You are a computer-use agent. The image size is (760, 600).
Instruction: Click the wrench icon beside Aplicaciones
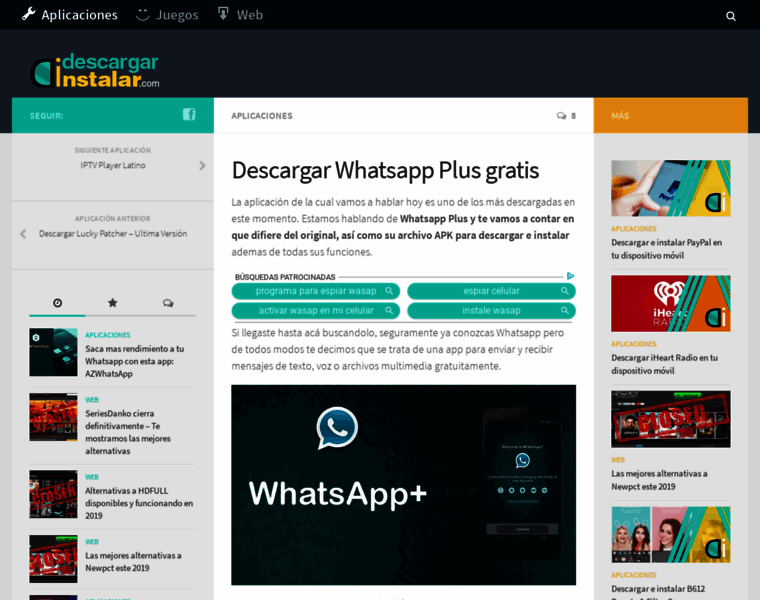(x=29, y=14)
